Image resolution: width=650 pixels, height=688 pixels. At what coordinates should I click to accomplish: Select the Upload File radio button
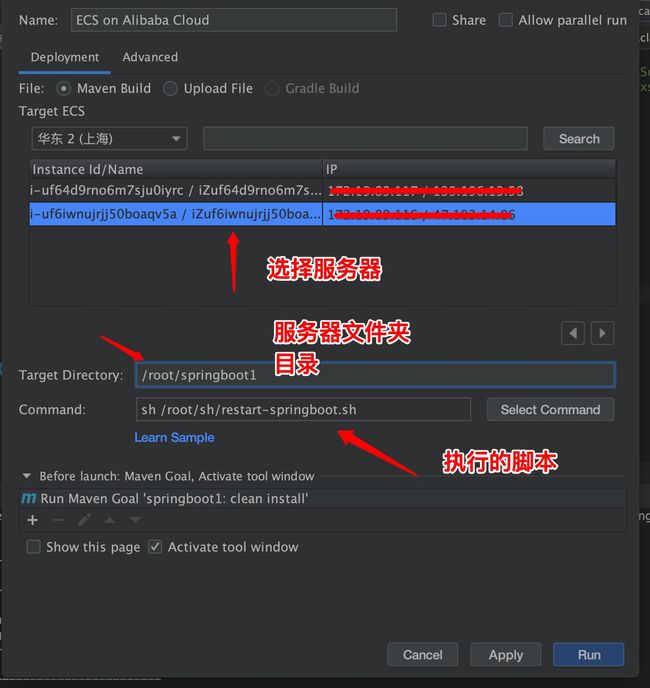pyautogui.click(x=170, y=89)
